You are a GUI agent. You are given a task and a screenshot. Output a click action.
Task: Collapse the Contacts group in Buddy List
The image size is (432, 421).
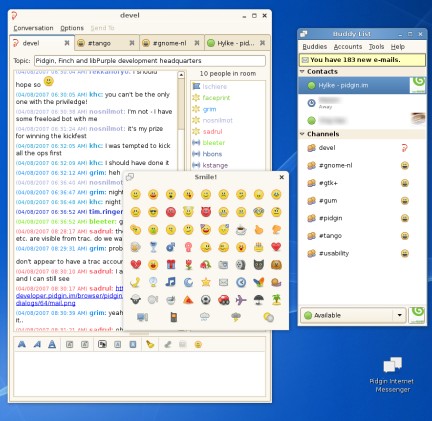302,71
